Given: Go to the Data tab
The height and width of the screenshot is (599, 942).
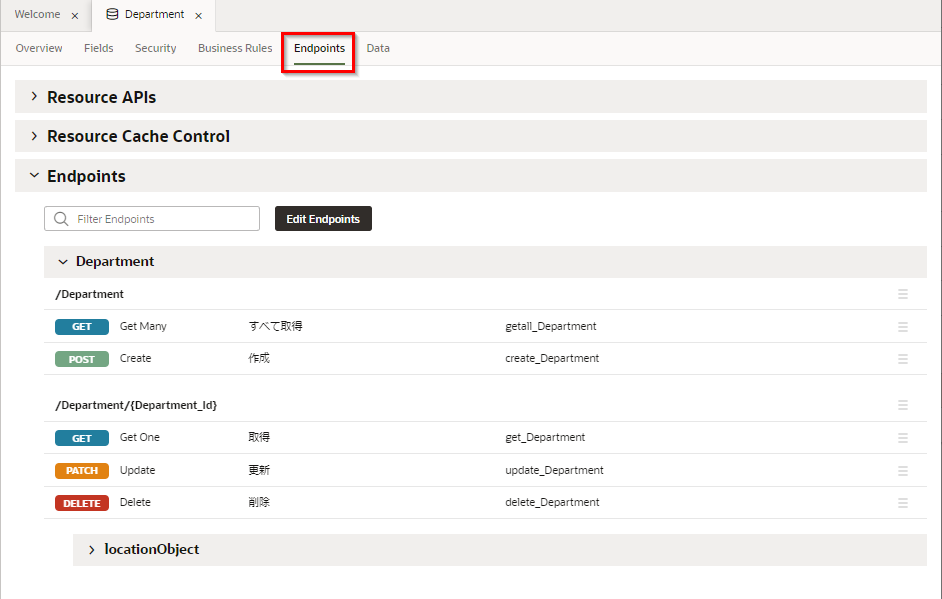Looking at the screenshot, I should pyautogui.click(x=378, y=48).
